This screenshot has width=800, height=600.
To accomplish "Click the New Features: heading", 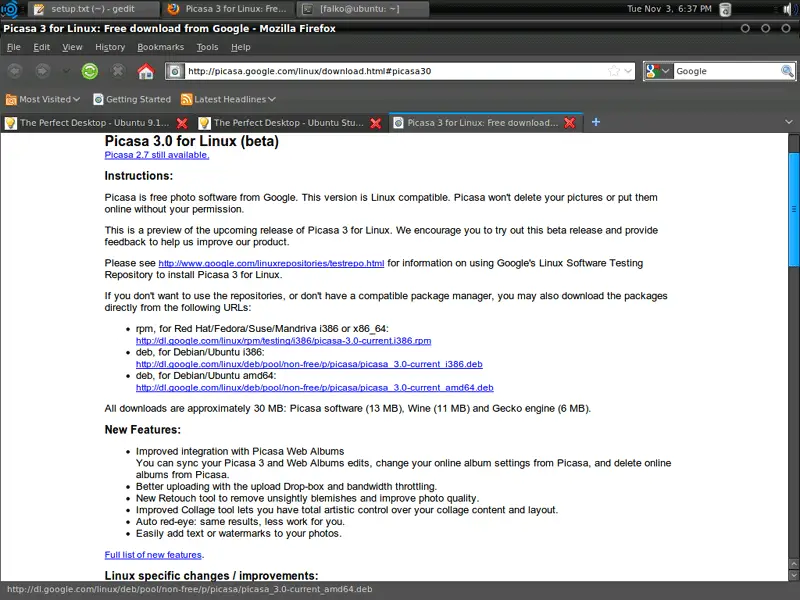I will point(142,430).
